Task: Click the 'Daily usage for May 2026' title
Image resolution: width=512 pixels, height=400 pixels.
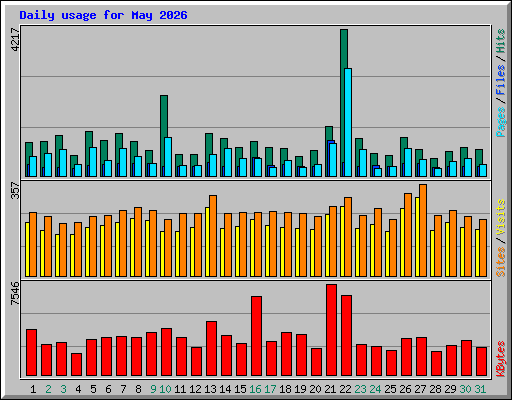Action: tap(103, 15)
